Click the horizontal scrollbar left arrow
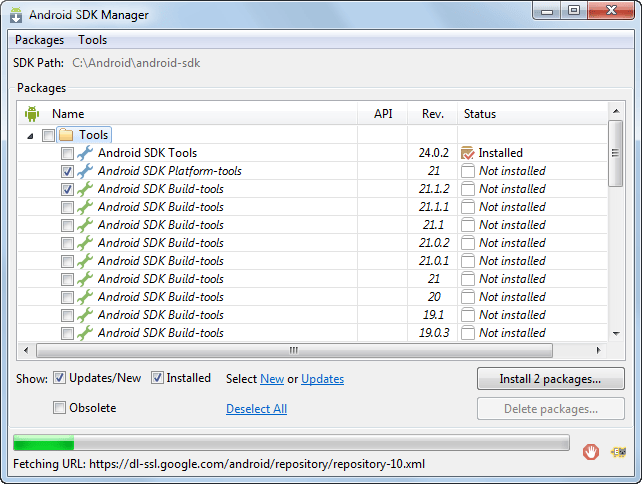The height and width of the screenshot is (484, 642). coord(26,351)
